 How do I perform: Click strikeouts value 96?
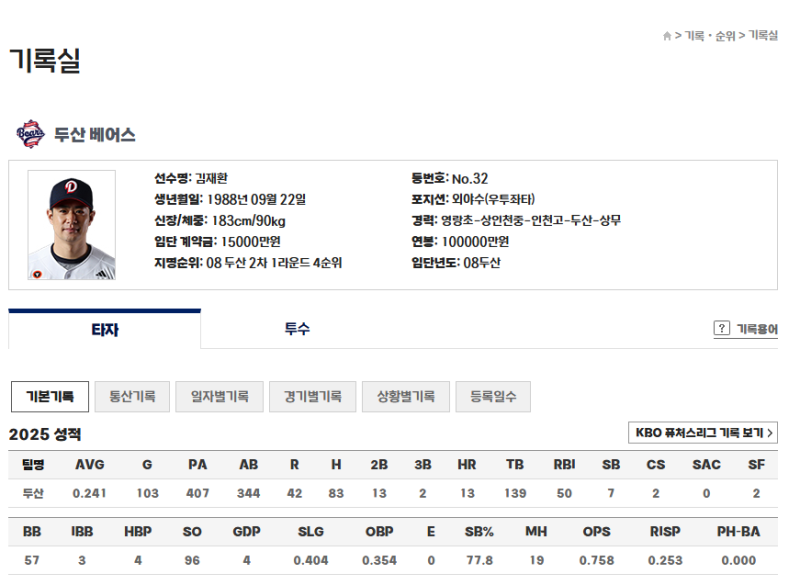pos(192,560)
